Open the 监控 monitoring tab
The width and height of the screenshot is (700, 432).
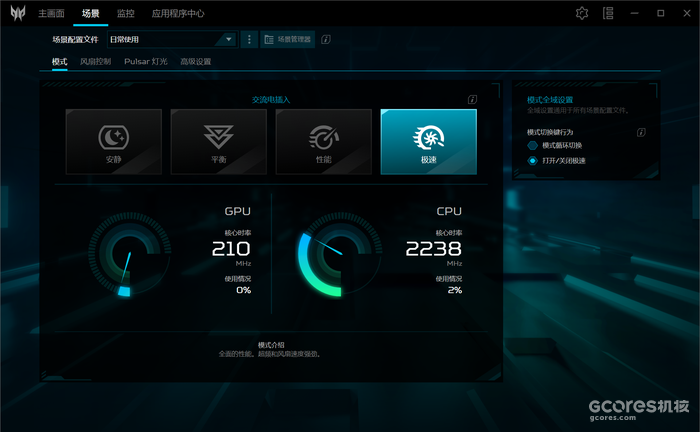125,14
